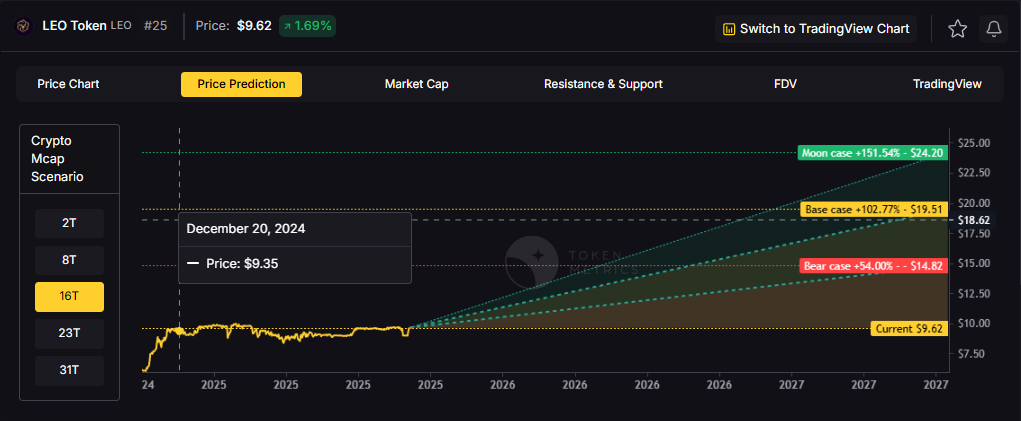Click the December 20, 2024 tooltip date
The width and height of the screenshot is (1021, 421).
[x=246, y=229]
